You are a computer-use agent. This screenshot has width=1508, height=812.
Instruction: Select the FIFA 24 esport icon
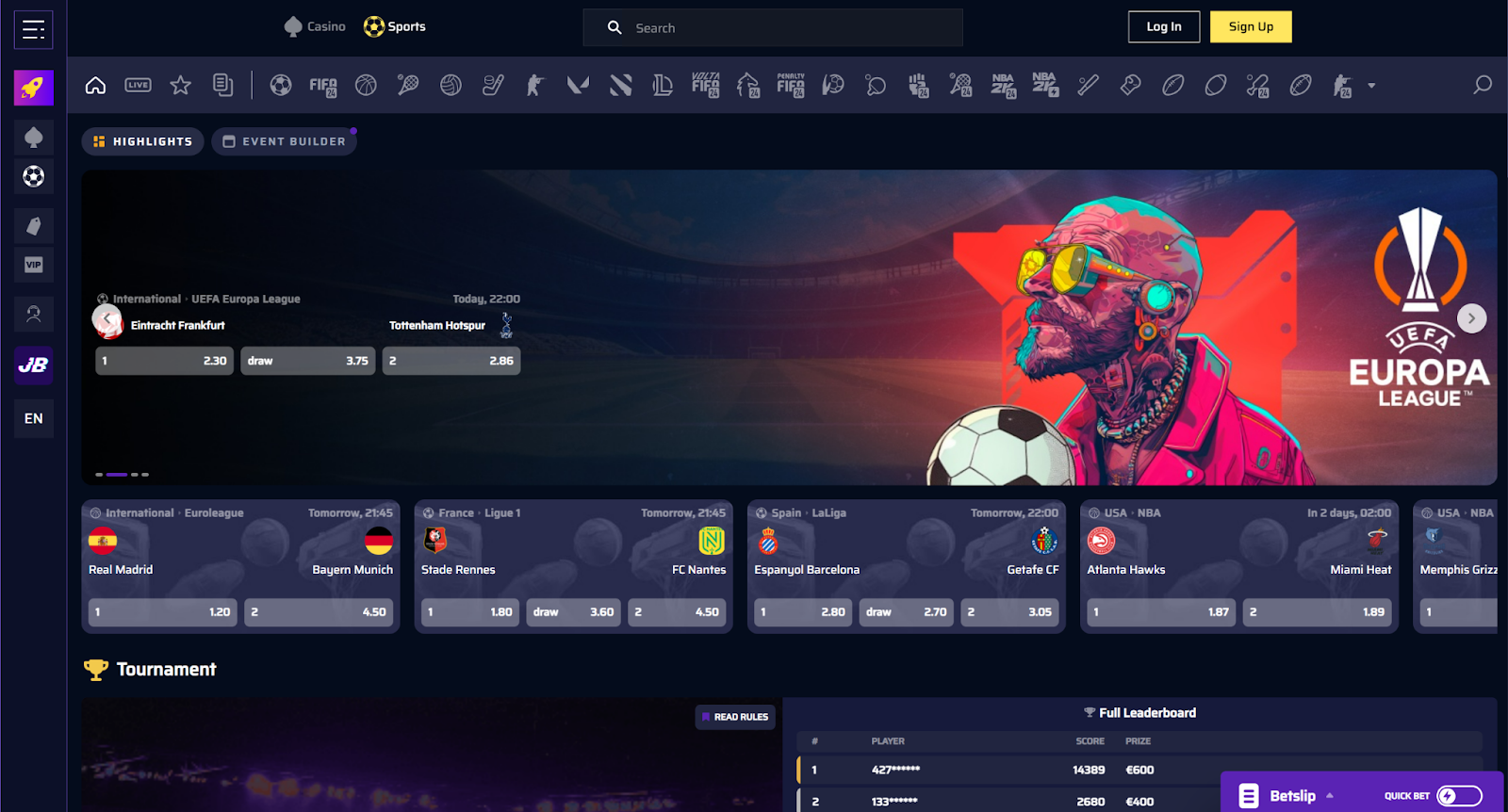click(x=323, y=86)
